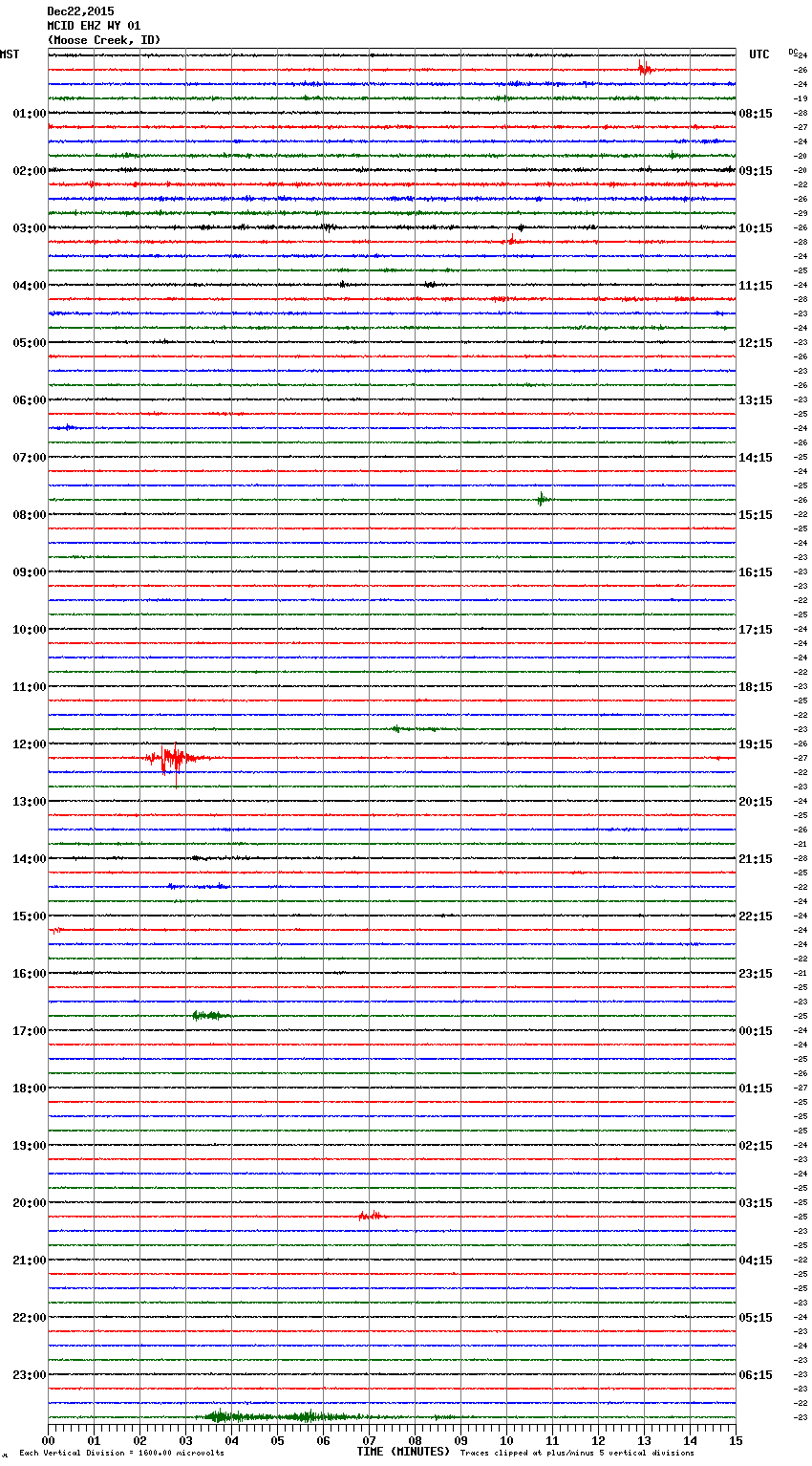The height and width of the screenshot is (1466, 812).
Task: Click the 13:00 MST hour label
Action: click(x=29, y=802)
